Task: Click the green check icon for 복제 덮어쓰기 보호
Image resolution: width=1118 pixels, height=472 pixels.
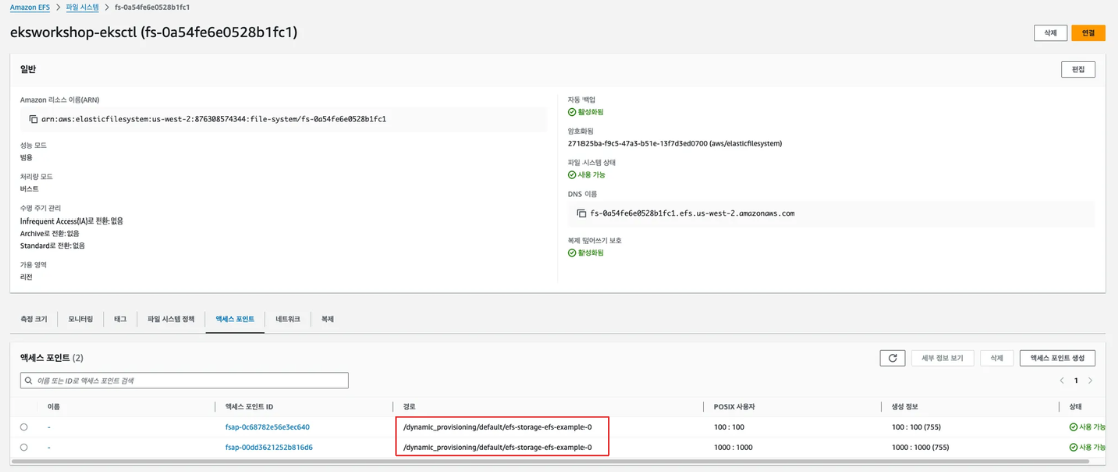Action: point(572,253)
